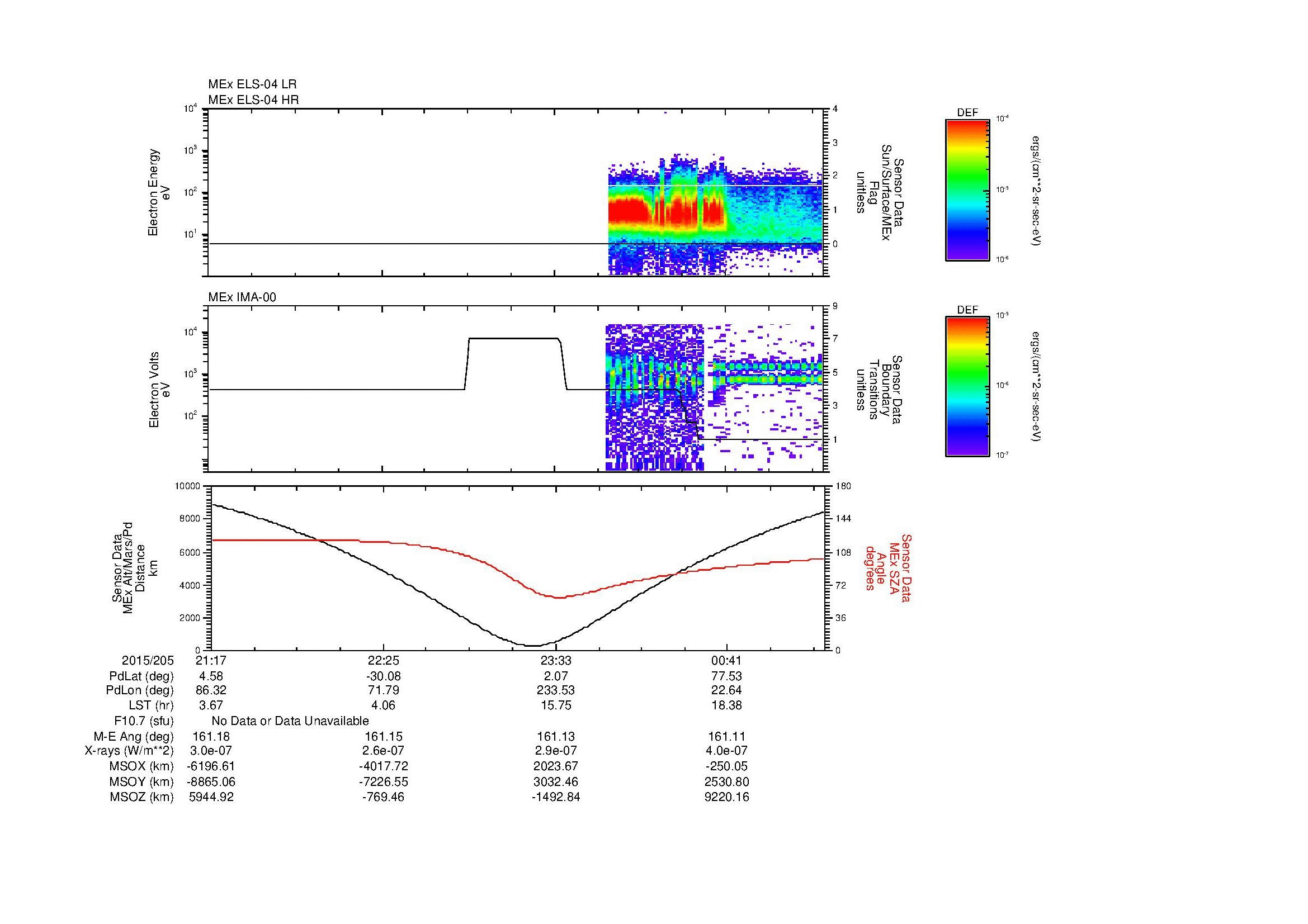Click the 'MSOX (km)' row label

coord(142,766)
